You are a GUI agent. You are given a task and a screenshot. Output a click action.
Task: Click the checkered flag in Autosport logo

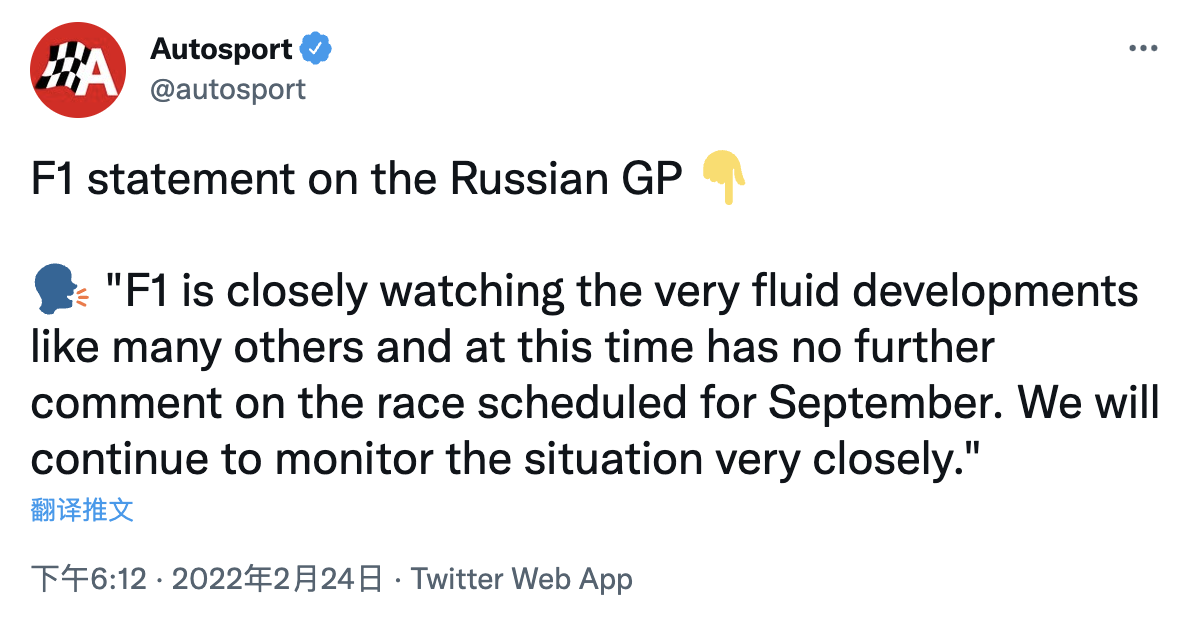pos(60,69)
